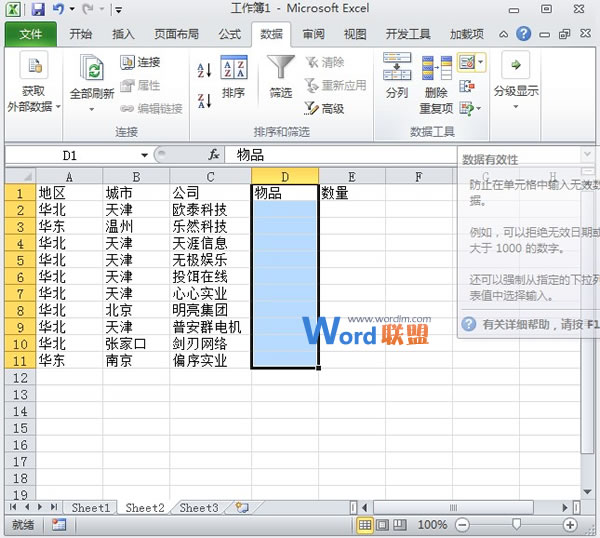Click Edit Links (编辑链接)
This screenshot has width=600, height=538.
pos(151,109)
